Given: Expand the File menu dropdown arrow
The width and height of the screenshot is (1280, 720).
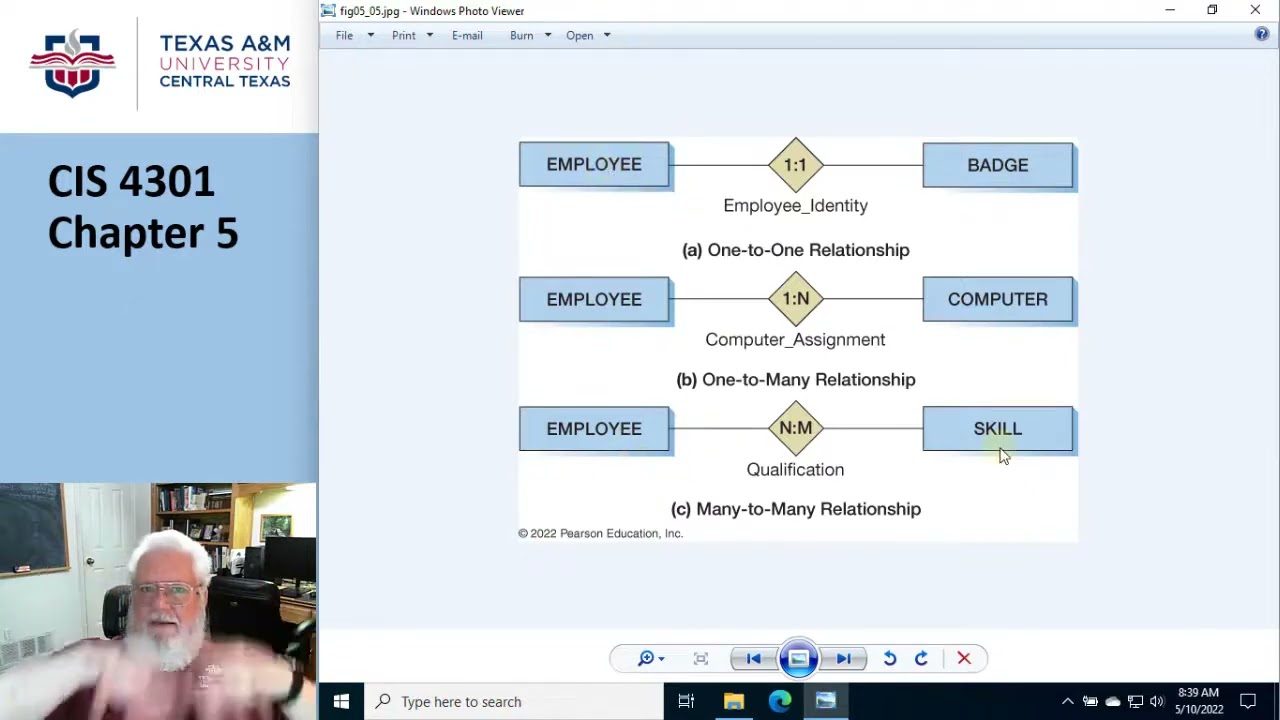Looking at the screenshot, I should 370,35.
